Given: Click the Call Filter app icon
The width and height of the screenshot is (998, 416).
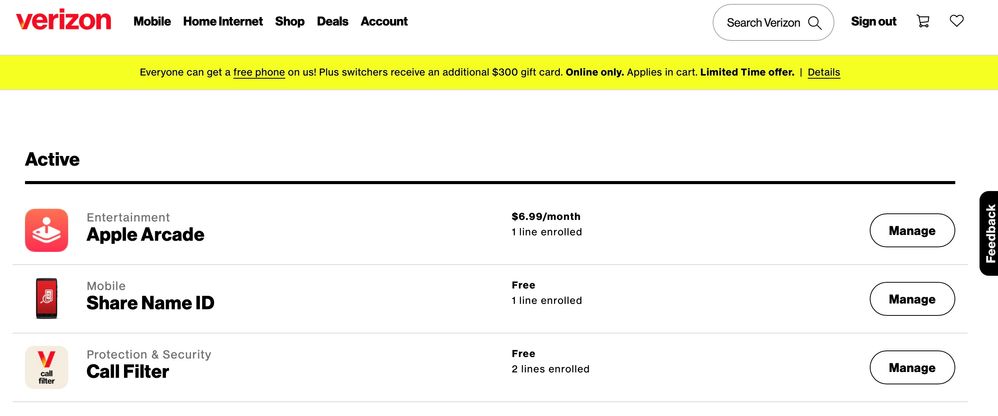Looking at the screenshot, I should coord(46,367).
